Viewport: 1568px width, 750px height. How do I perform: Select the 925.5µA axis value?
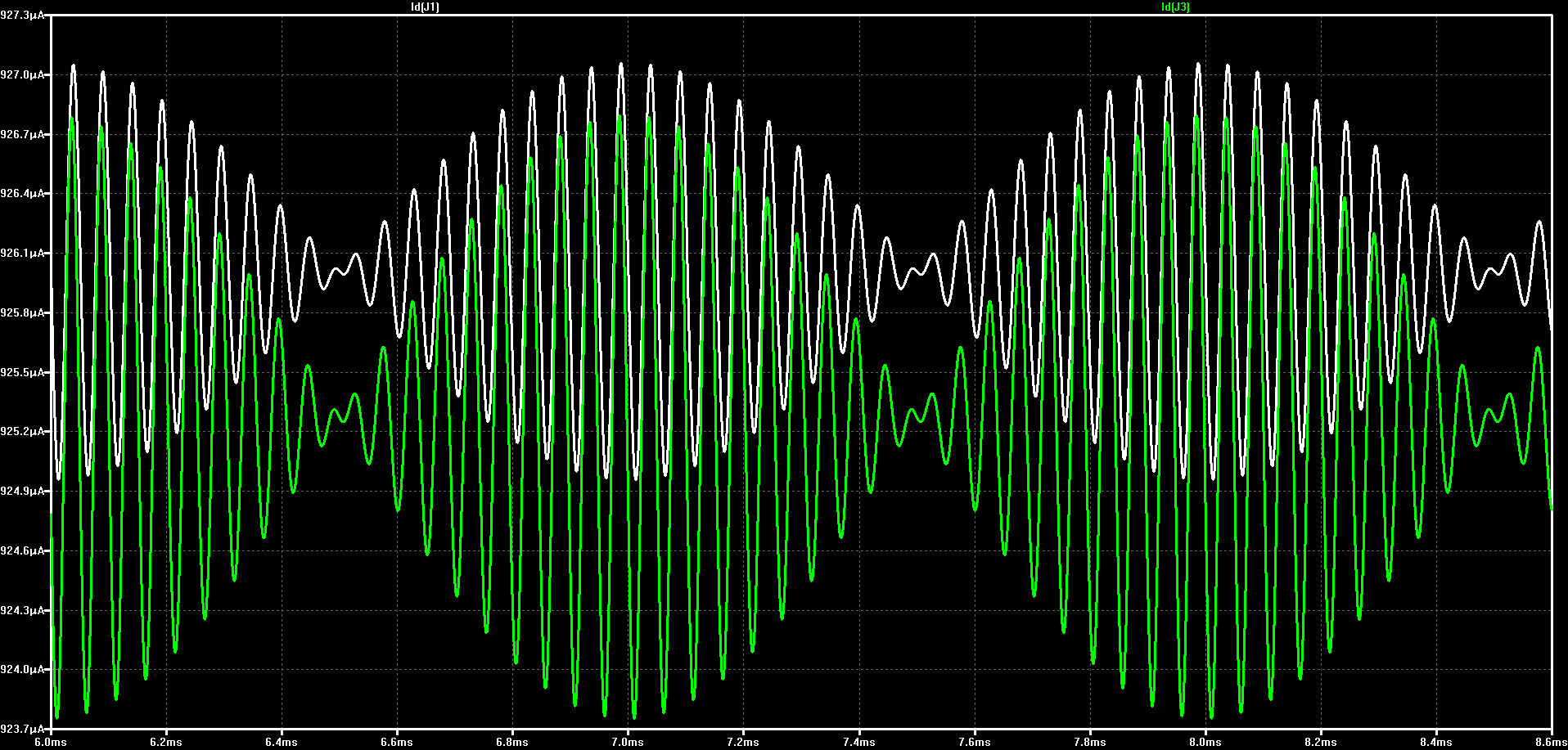[x=22, y=373]
